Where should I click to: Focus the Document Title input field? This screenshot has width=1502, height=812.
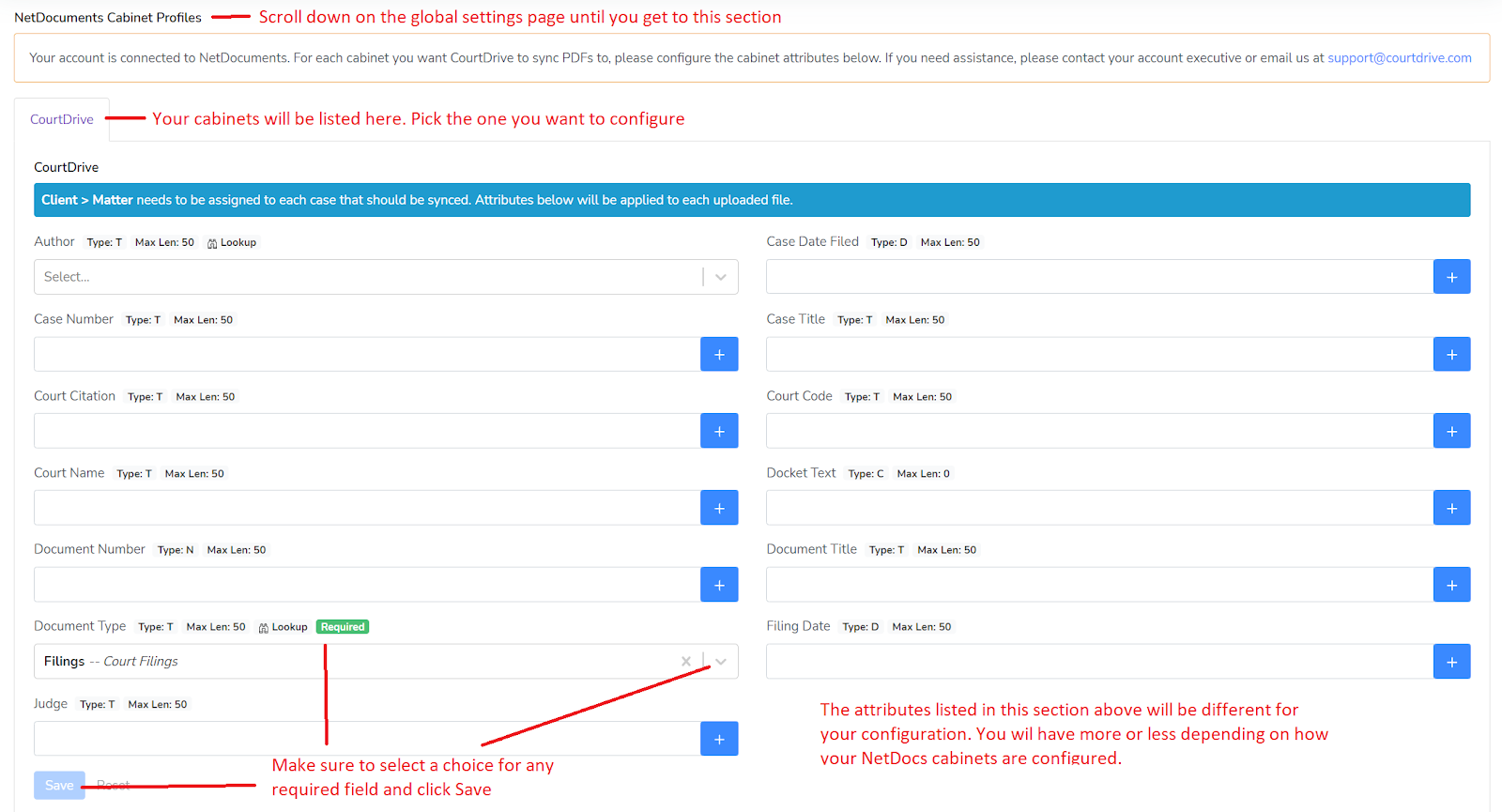(1100, 585)
